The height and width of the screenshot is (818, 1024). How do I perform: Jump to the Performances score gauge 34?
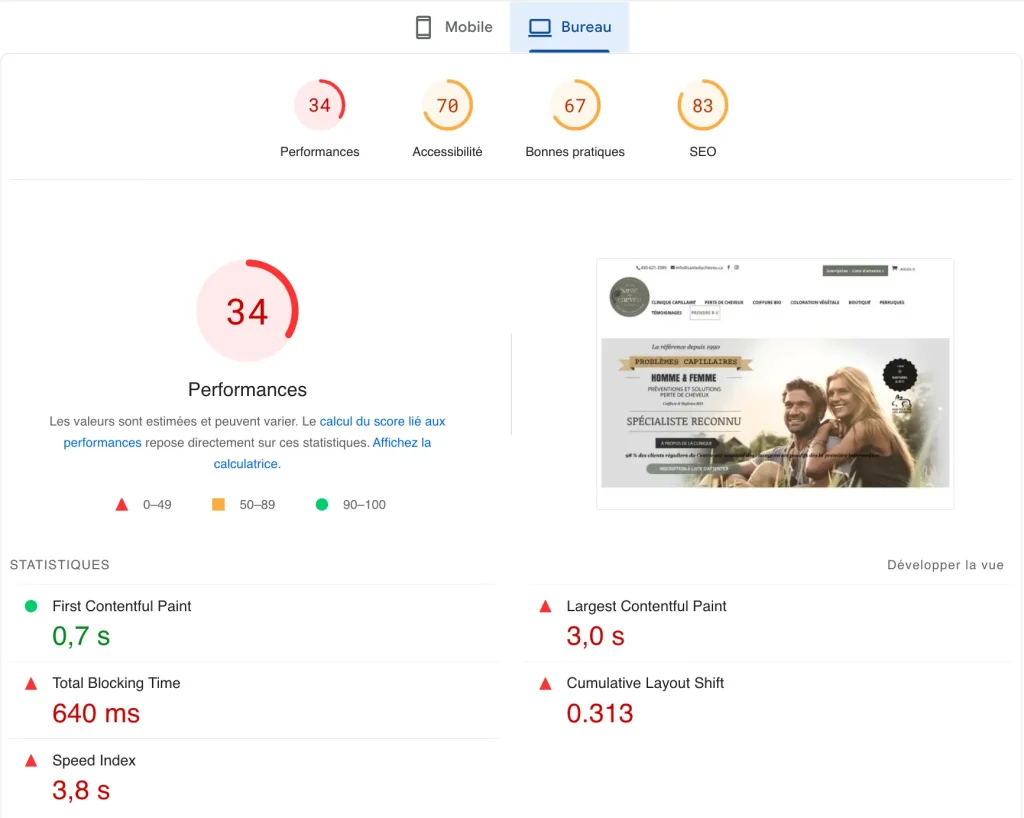(x=319, y=106)
